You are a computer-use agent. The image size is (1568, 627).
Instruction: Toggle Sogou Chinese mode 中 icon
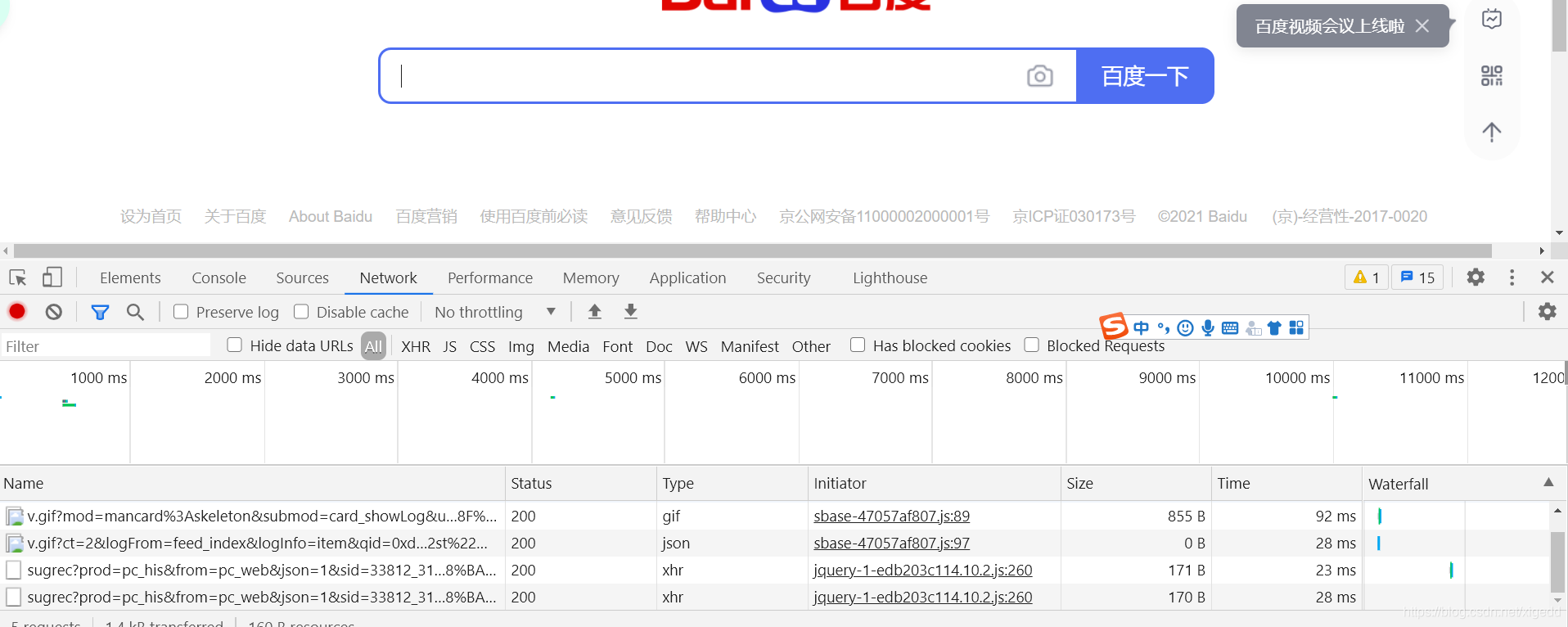click(x=1141, y=328)
